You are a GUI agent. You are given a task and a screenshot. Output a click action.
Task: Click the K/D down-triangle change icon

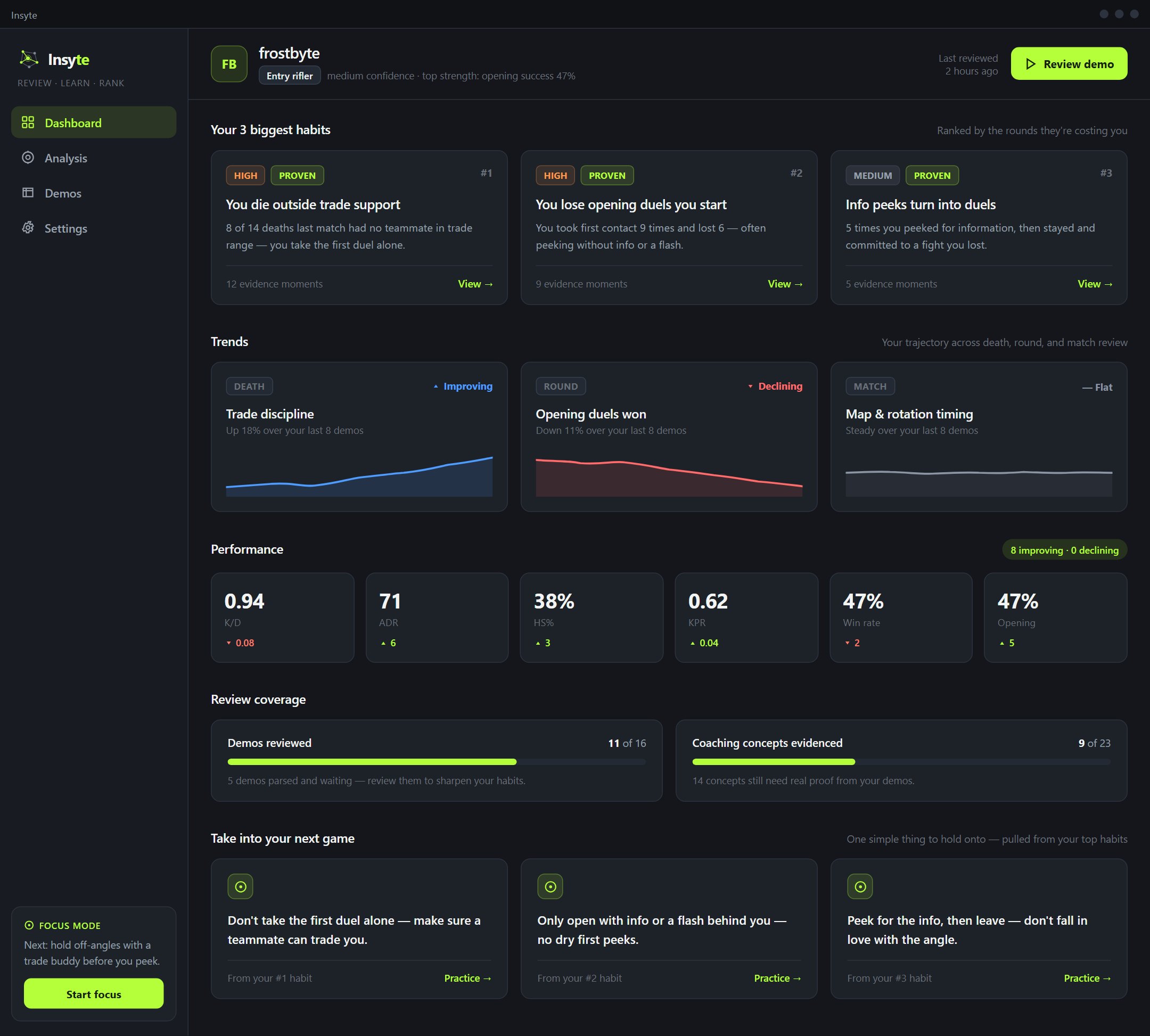click(229, 643)
